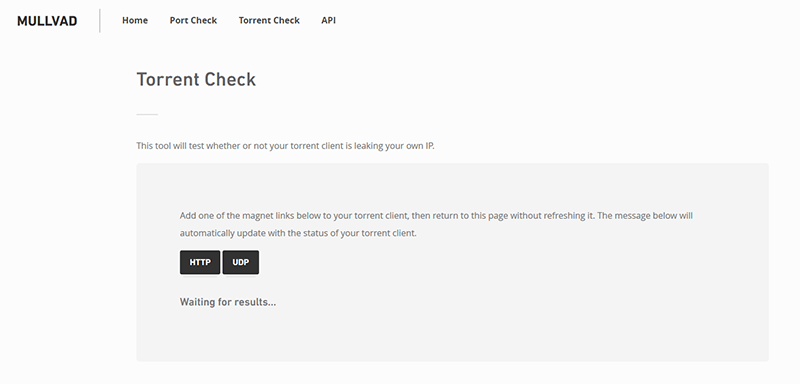The width and height of the screenshot is (800, 384).
Task: Select Torrent Check in the navigation
Action: click(x=269, y=20)
